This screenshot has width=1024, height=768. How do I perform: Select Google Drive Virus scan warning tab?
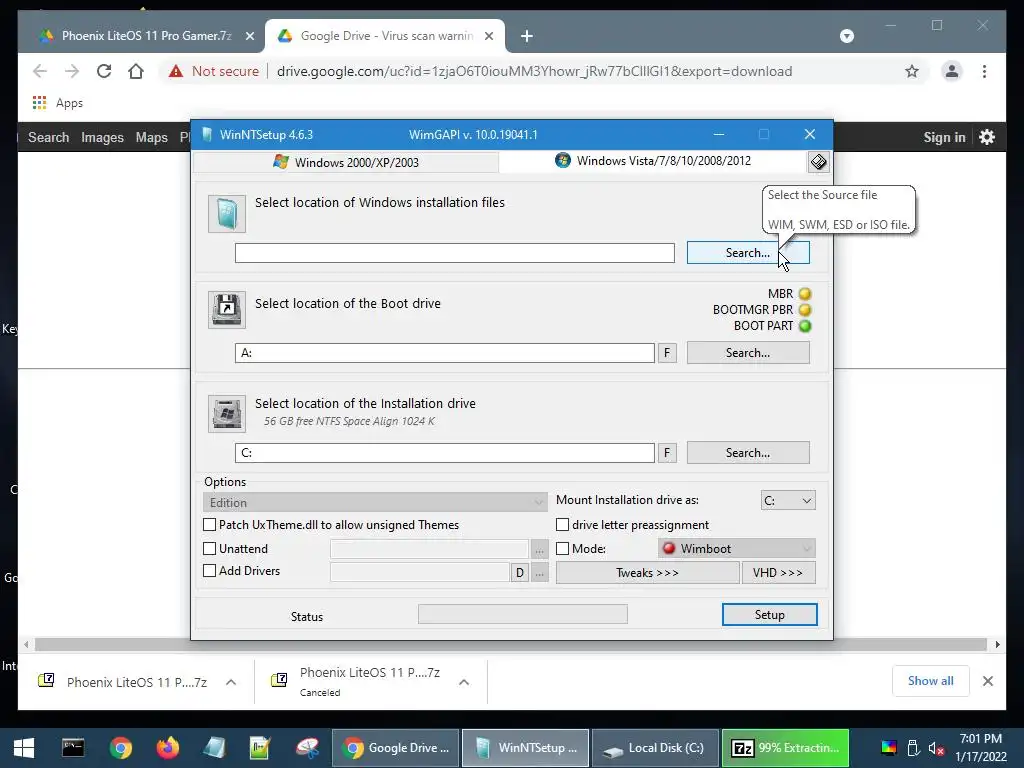[385, 36]
